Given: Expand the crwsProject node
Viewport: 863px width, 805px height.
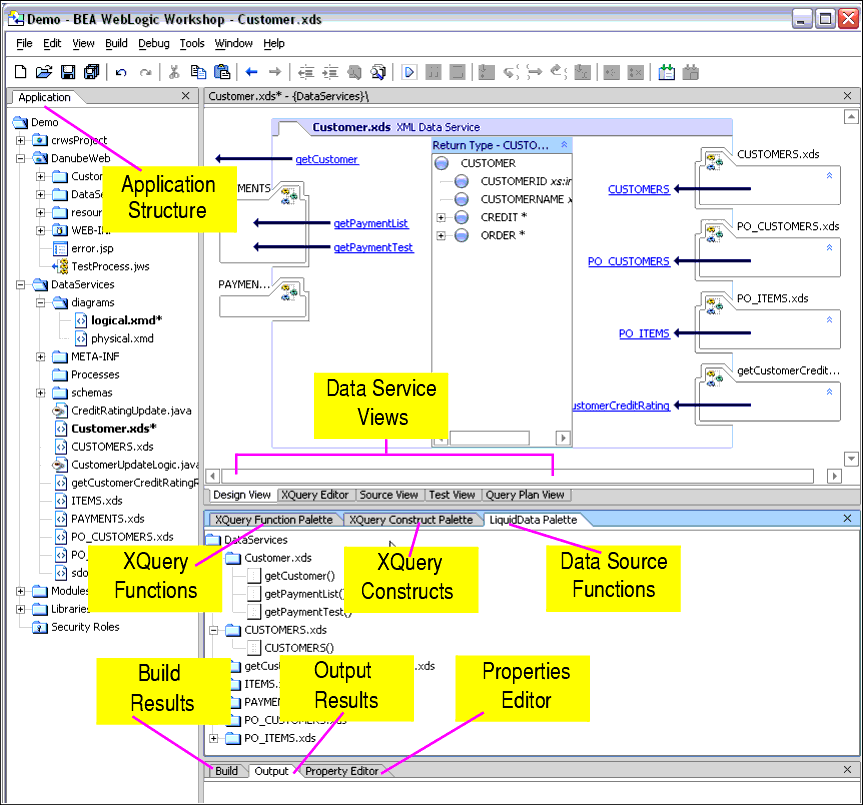Looking at the screenshot, I should (20, 140).
